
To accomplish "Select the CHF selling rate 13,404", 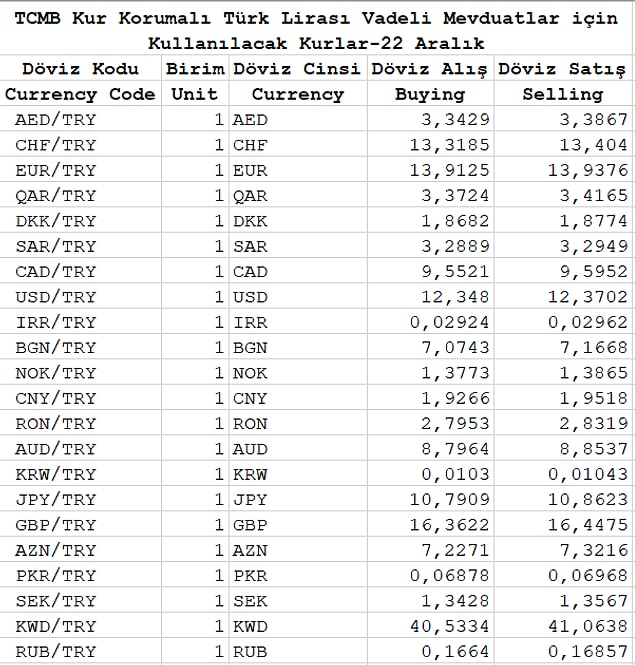I will click(563, 145).
